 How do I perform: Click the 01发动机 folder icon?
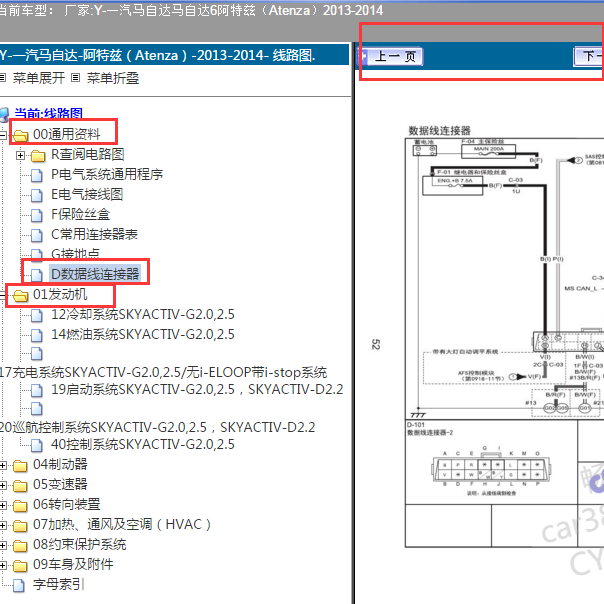[x=20, y=295]
